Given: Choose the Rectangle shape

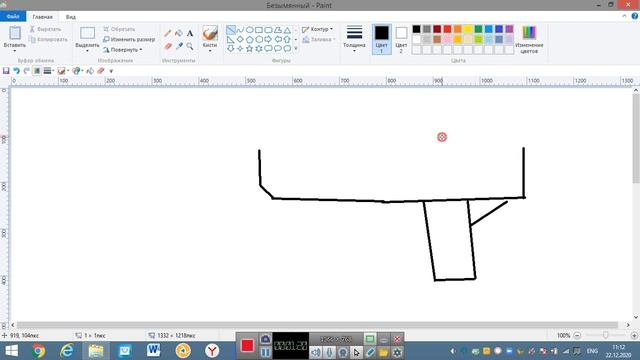Looking at the screenshot, I should 259,30.
